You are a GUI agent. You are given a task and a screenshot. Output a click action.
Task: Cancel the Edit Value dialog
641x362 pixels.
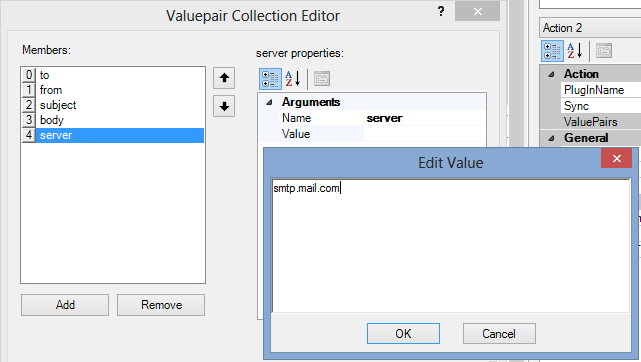tap(499, 333)
